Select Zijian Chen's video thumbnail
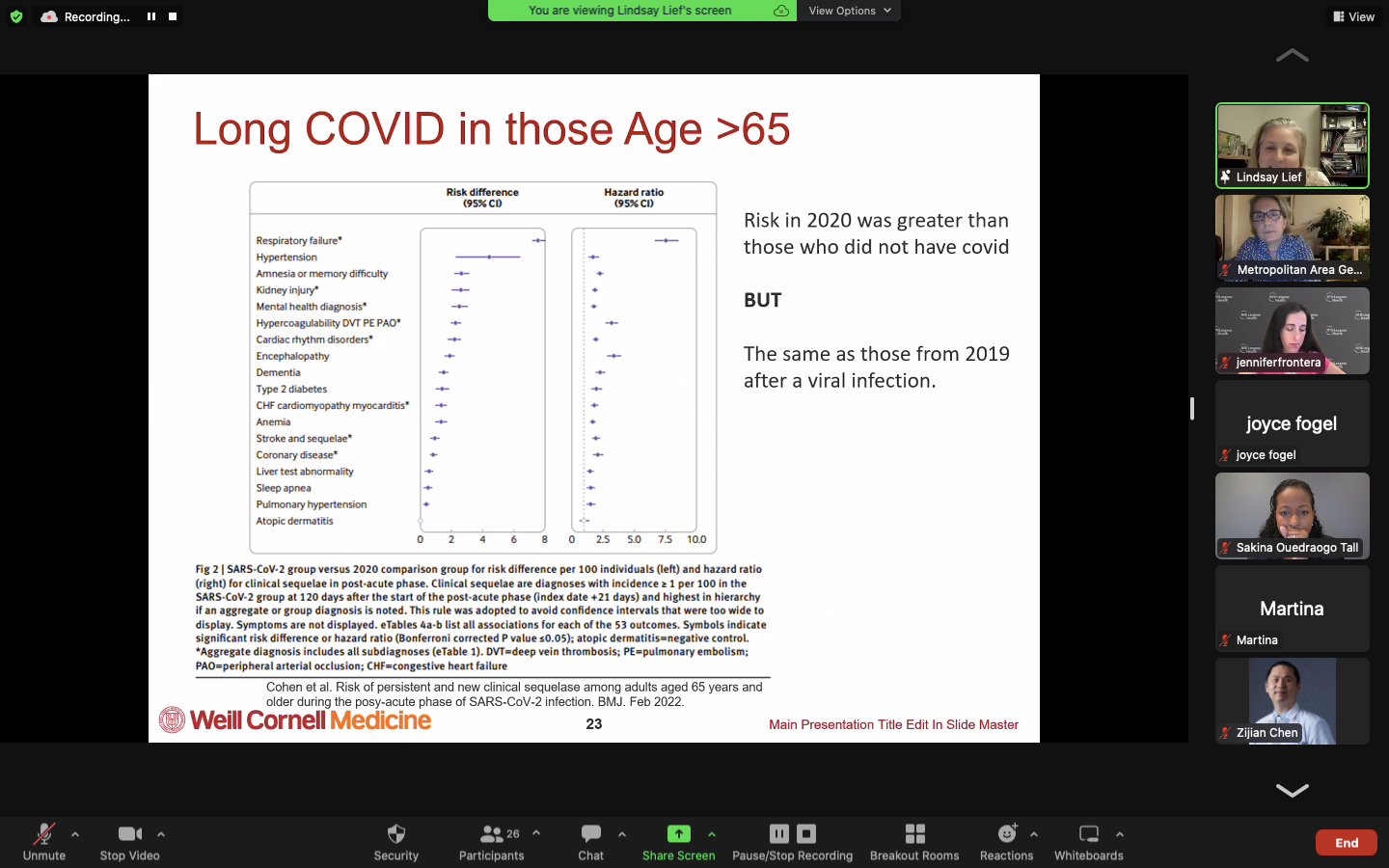Screen dimensions: 1389x868 [x=1293, y=701]
